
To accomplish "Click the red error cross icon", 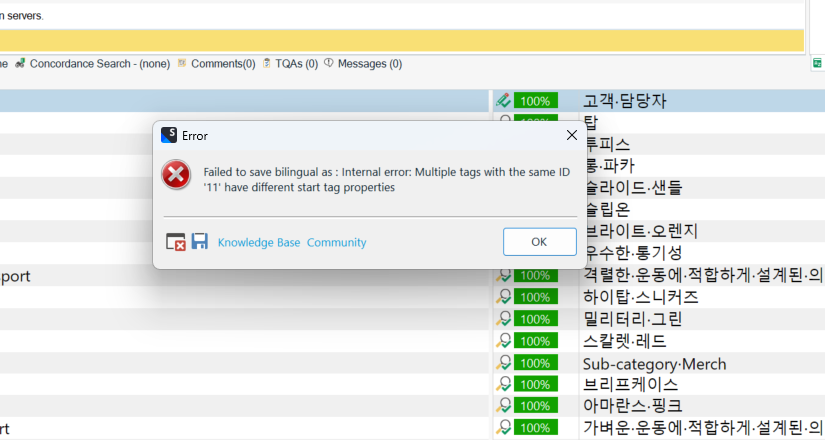I will coord(176,174).
